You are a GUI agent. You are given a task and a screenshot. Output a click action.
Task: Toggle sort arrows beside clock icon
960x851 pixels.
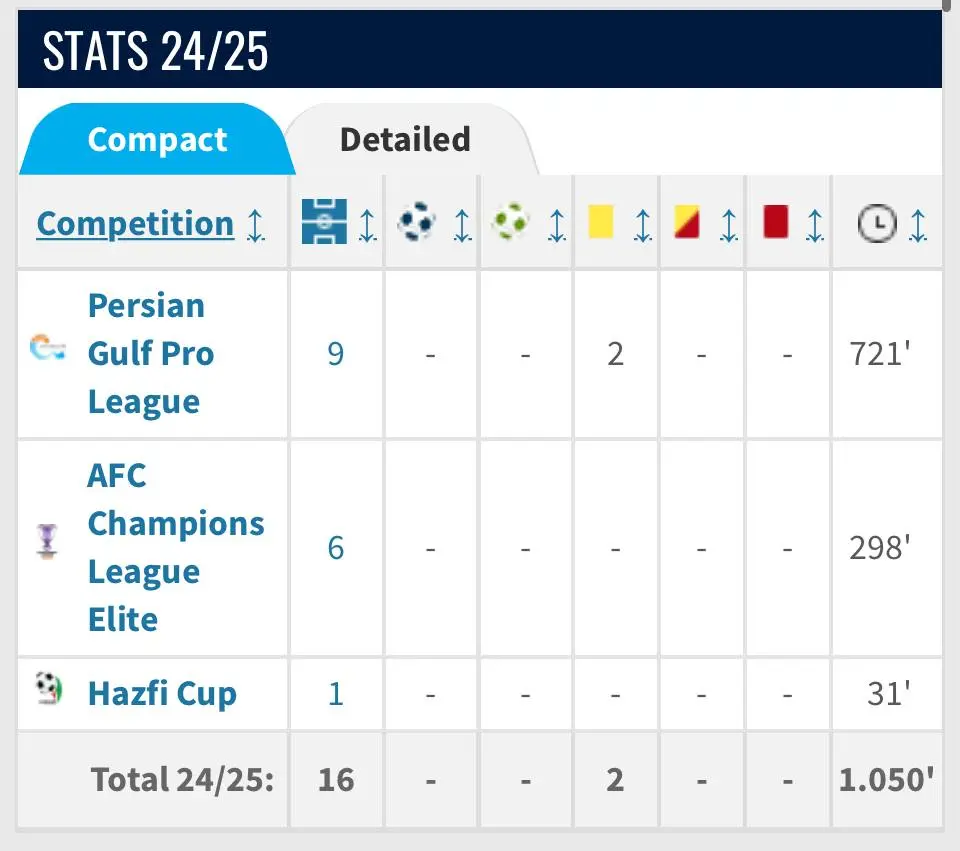point(918,225)
